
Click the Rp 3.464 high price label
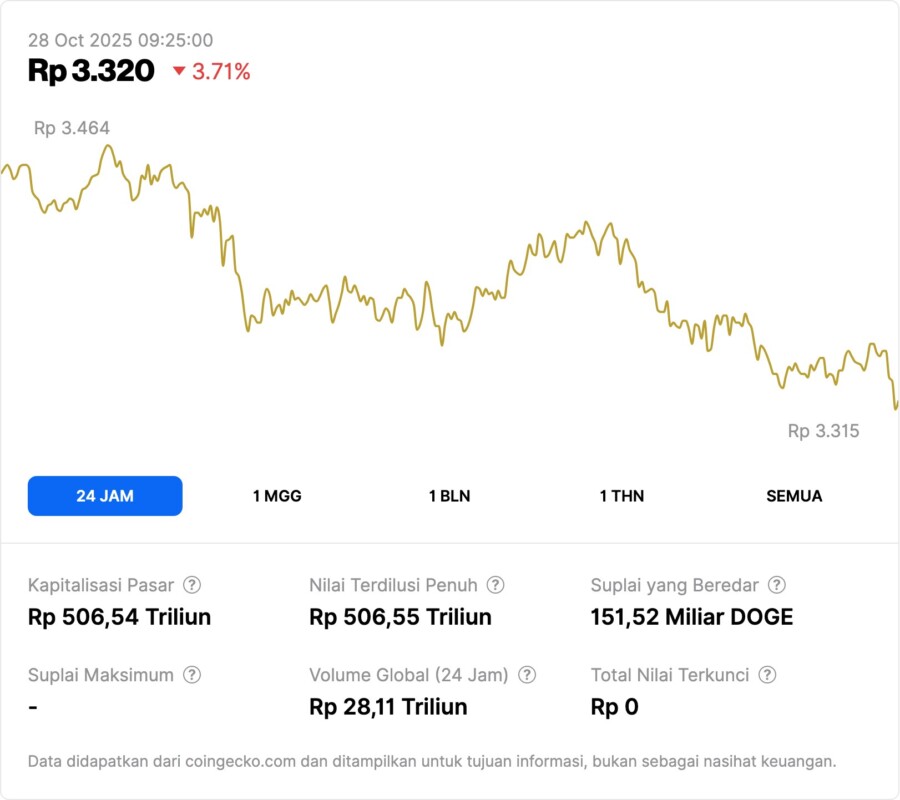click(x=72, y=128)
